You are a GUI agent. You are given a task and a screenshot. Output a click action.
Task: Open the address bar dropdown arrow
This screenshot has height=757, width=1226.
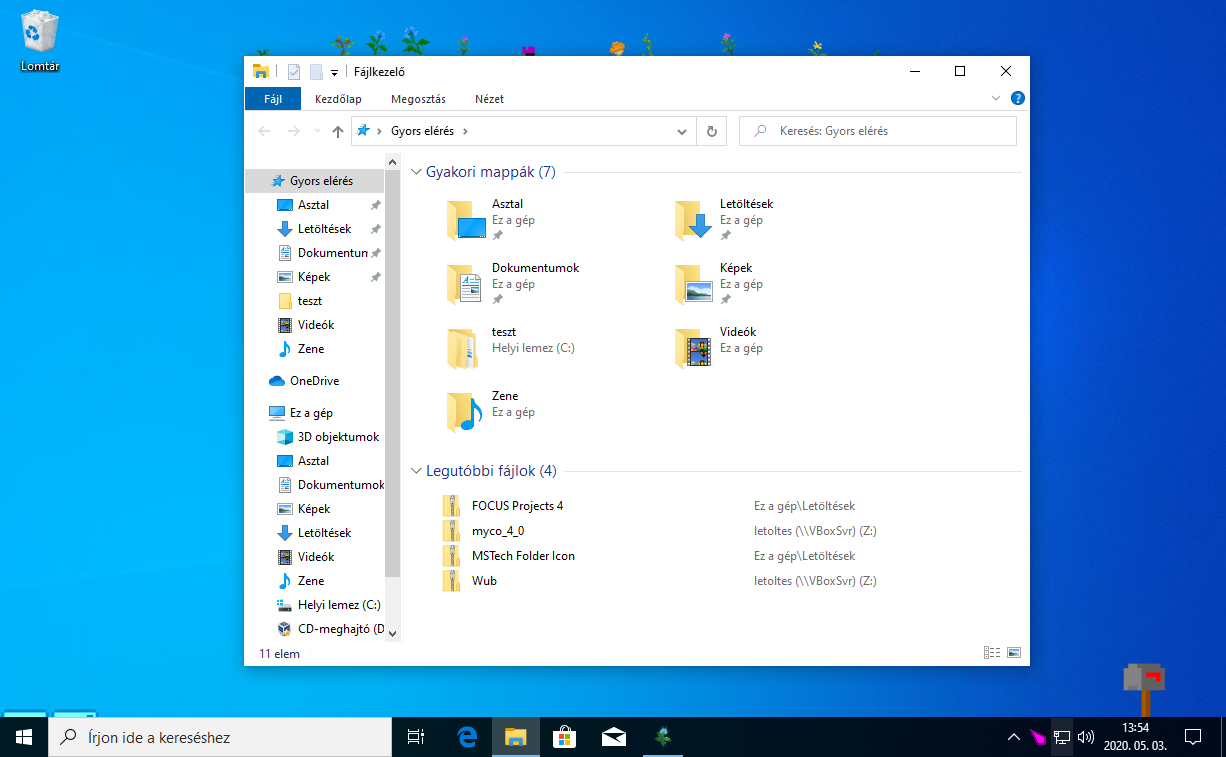coord(681,130)
